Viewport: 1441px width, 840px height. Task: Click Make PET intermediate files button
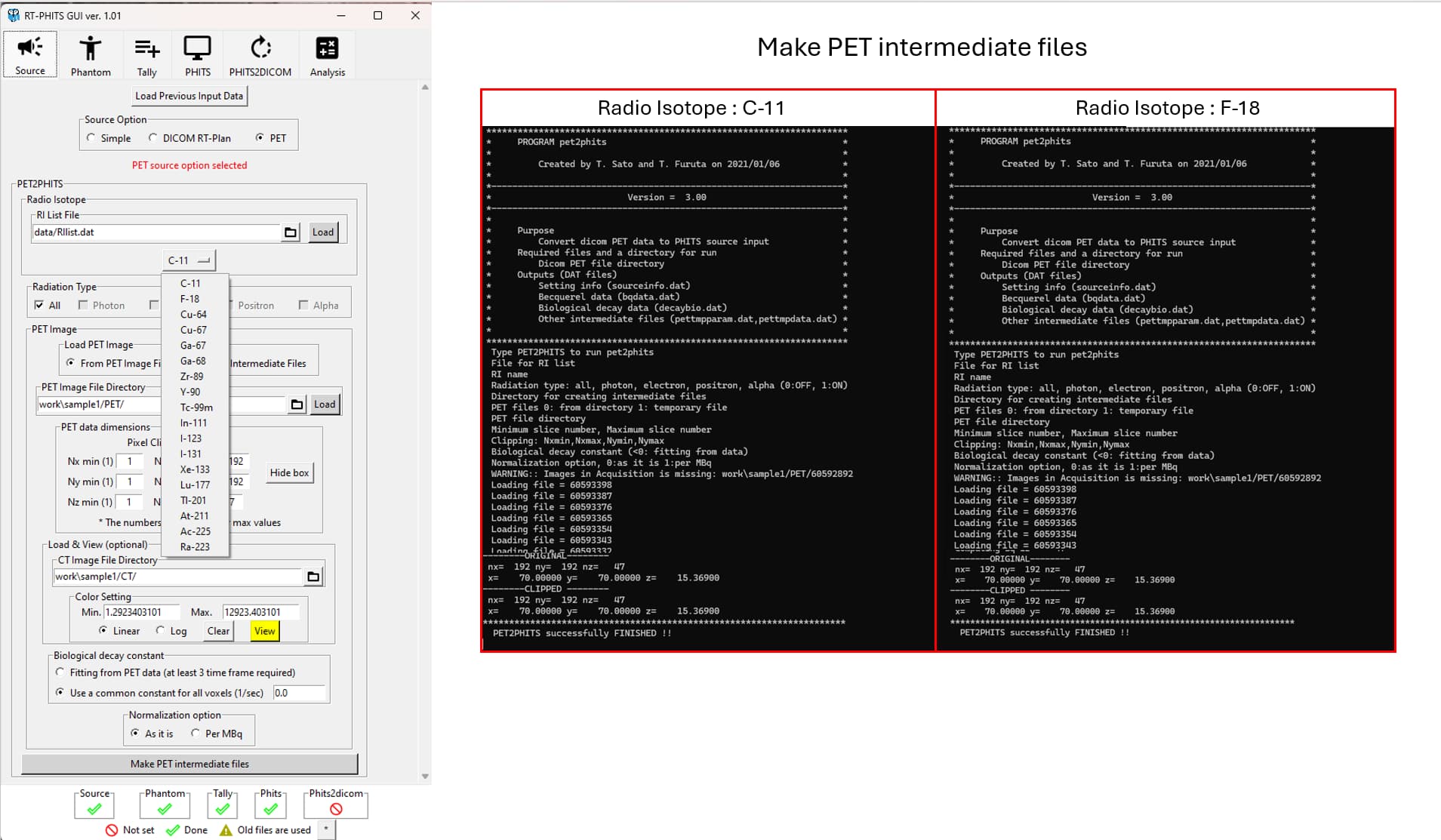[x=189, y=764]
